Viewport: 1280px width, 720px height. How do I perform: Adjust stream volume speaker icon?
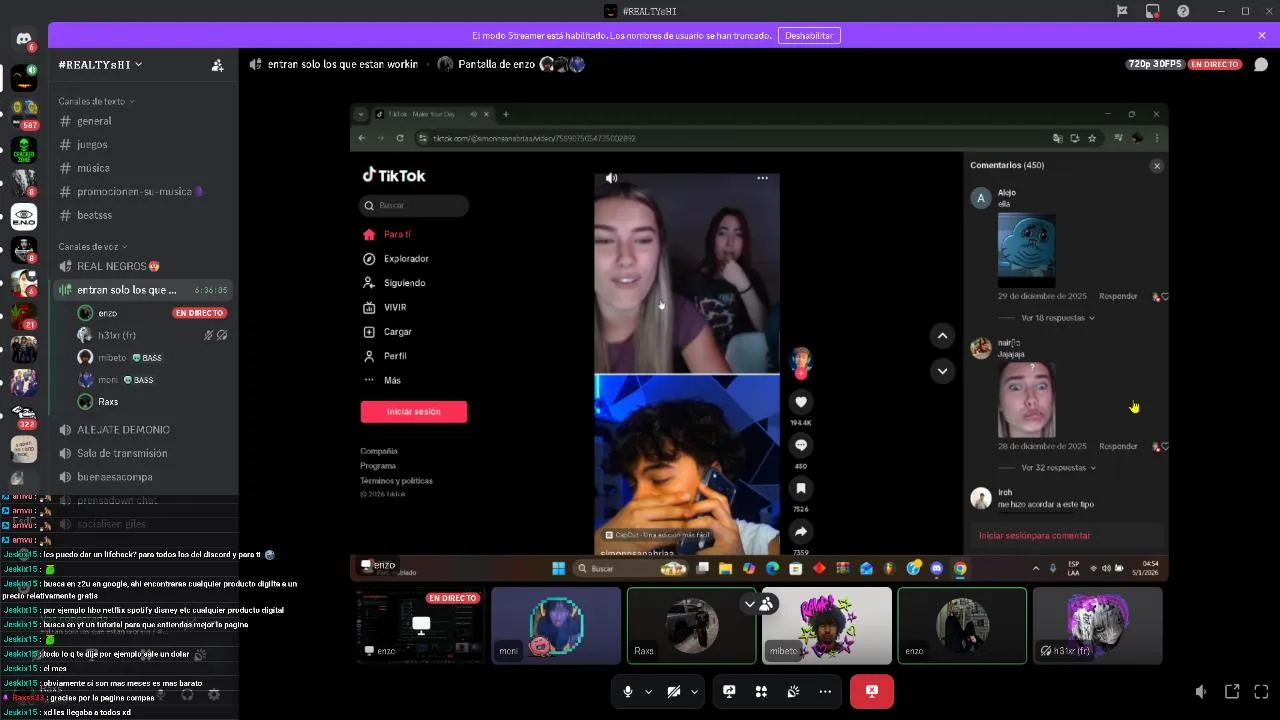[1201, 691]
